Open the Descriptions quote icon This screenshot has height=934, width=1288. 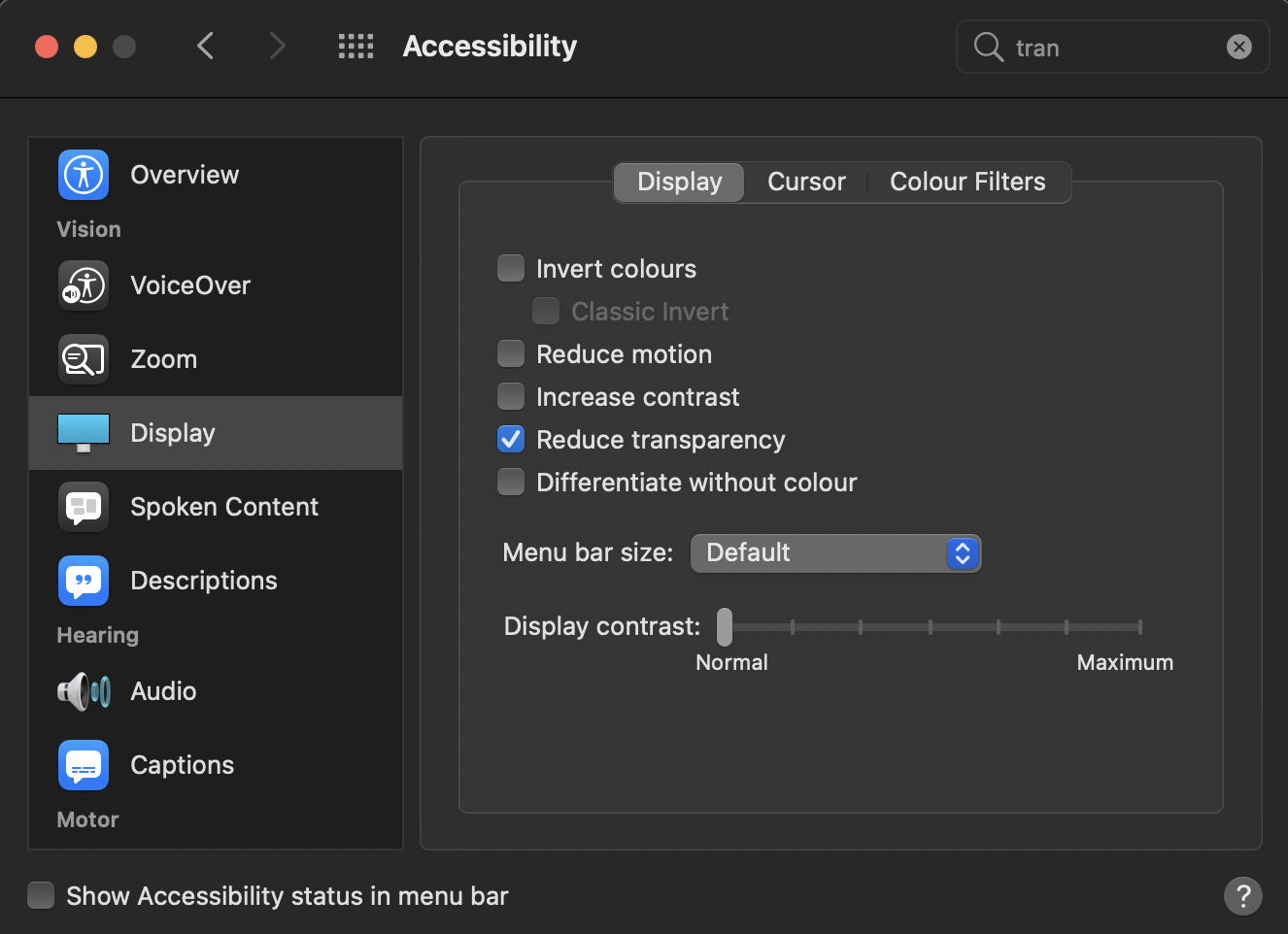[x=84, y=581]
